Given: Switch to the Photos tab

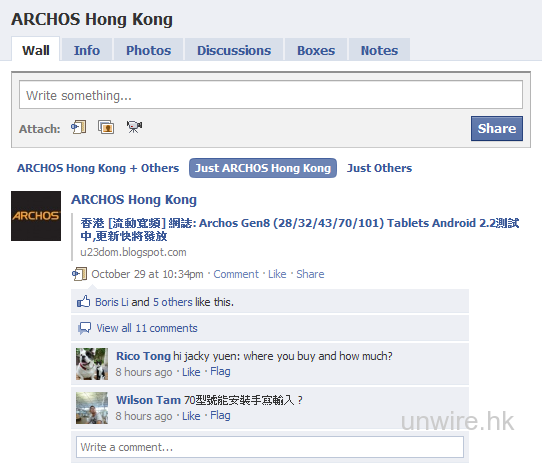Looking at the screenshot, I should (x=149, y=50).
